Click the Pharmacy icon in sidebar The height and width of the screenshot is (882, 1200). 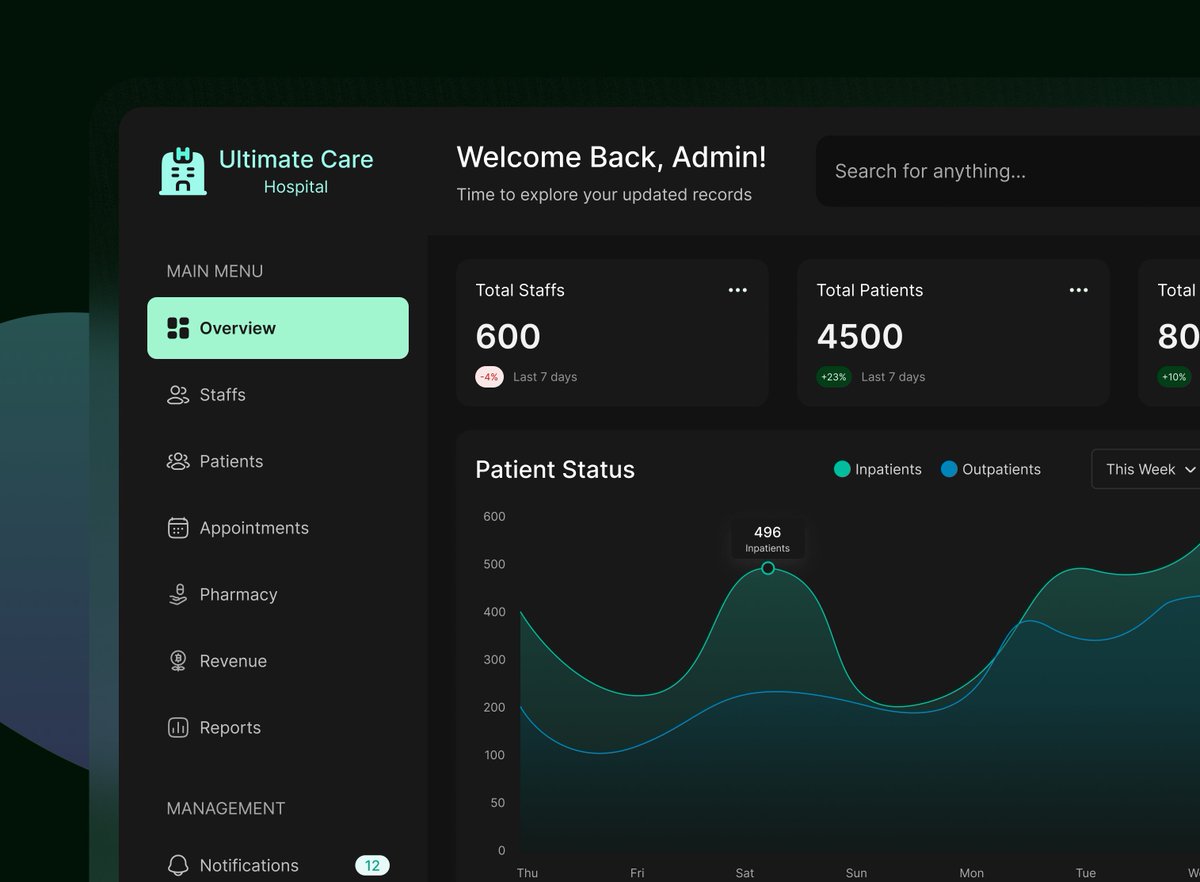point(178,594)
